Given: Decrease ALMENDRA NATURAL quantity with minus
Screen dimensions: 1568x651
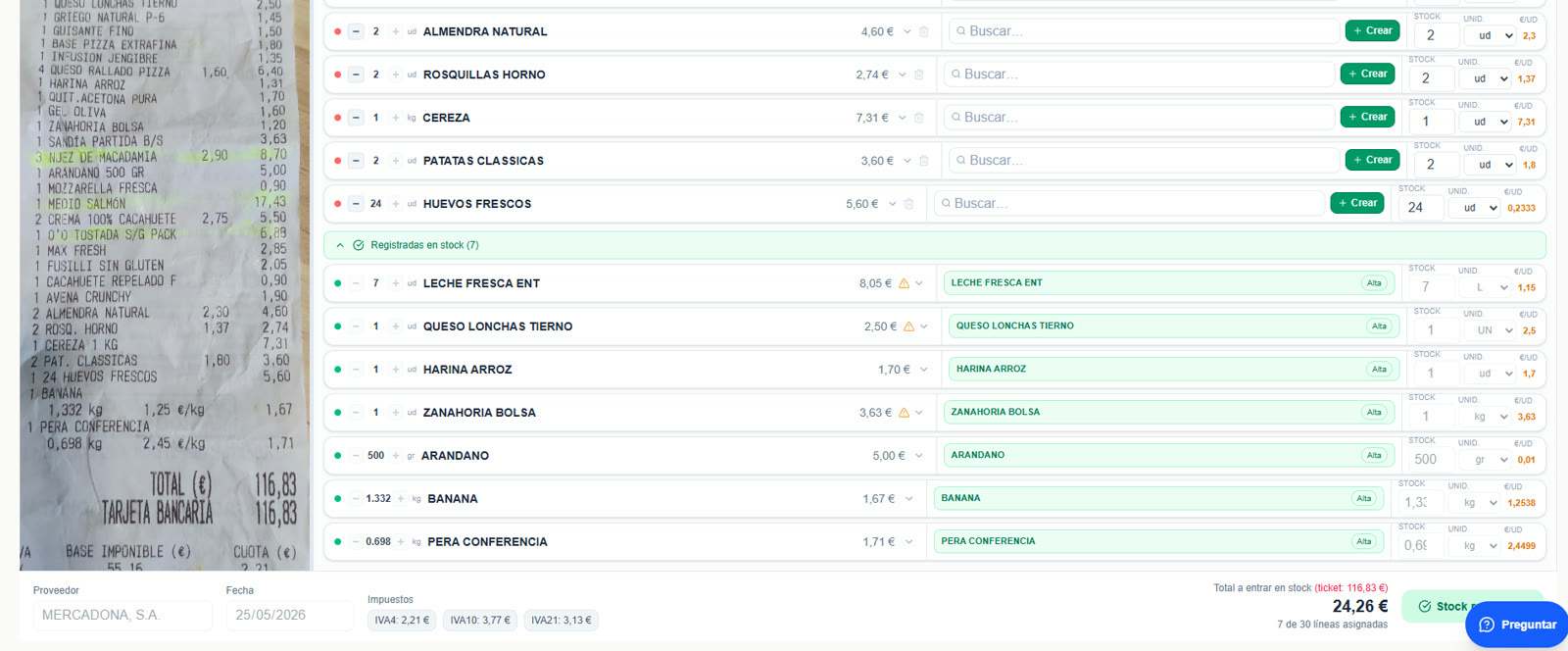Looking at the screenshot, I should pyautogui.click(x=356, y=31).
